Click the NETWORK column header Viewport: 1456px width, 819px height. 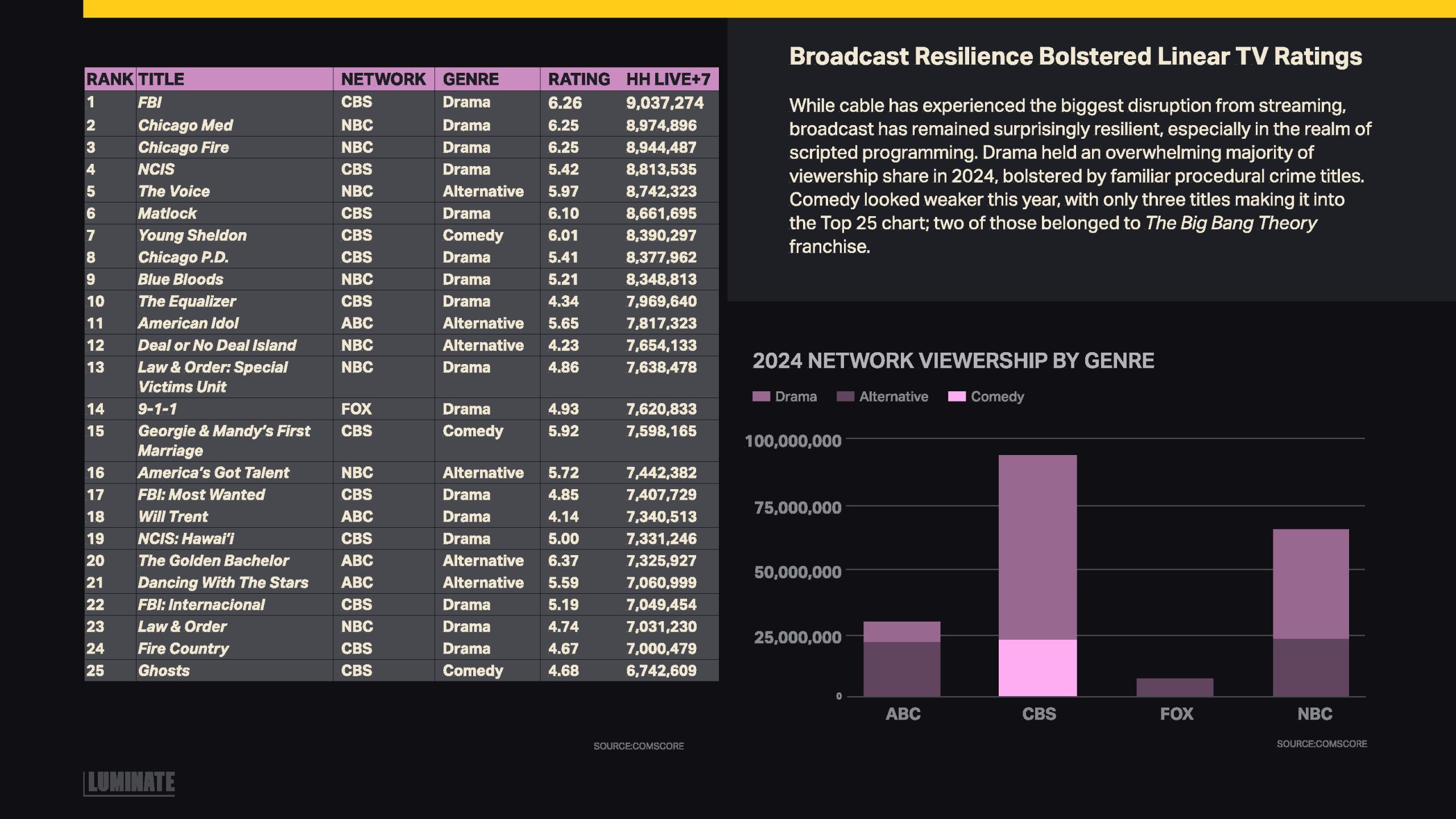[383, 79]
